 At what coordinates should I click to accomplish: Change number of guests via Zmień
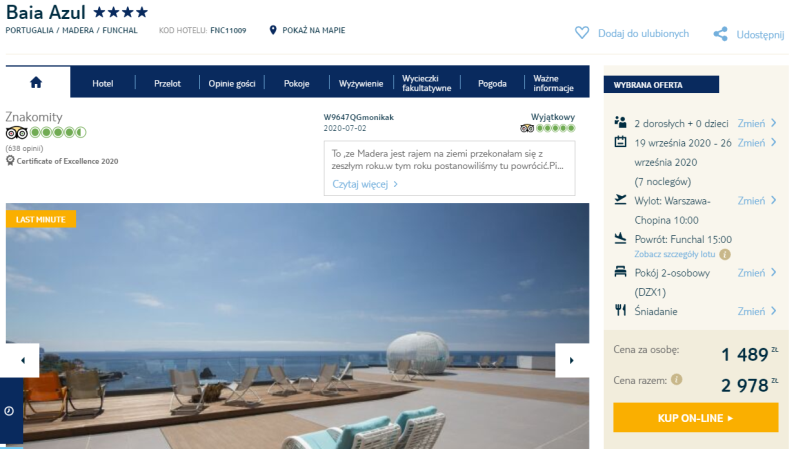(x=757, y=123)
